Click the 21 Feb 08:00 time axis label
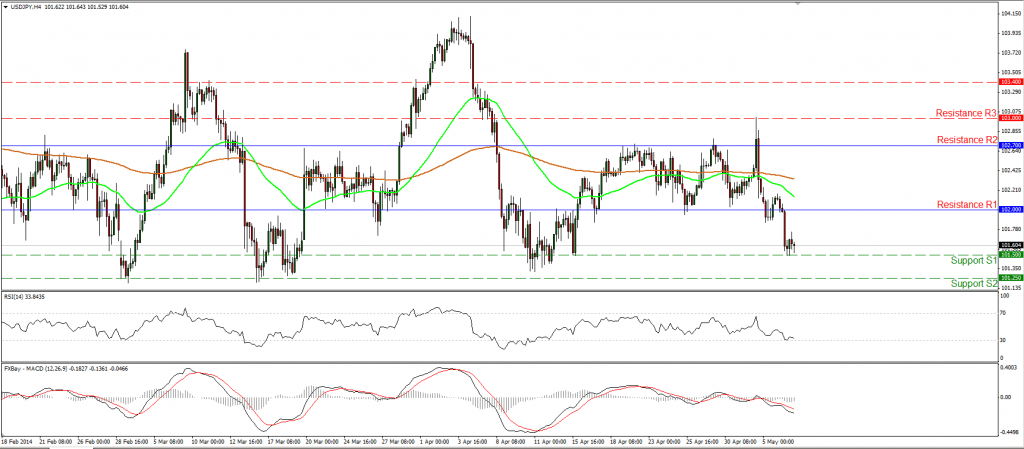 tap(56, 441)
